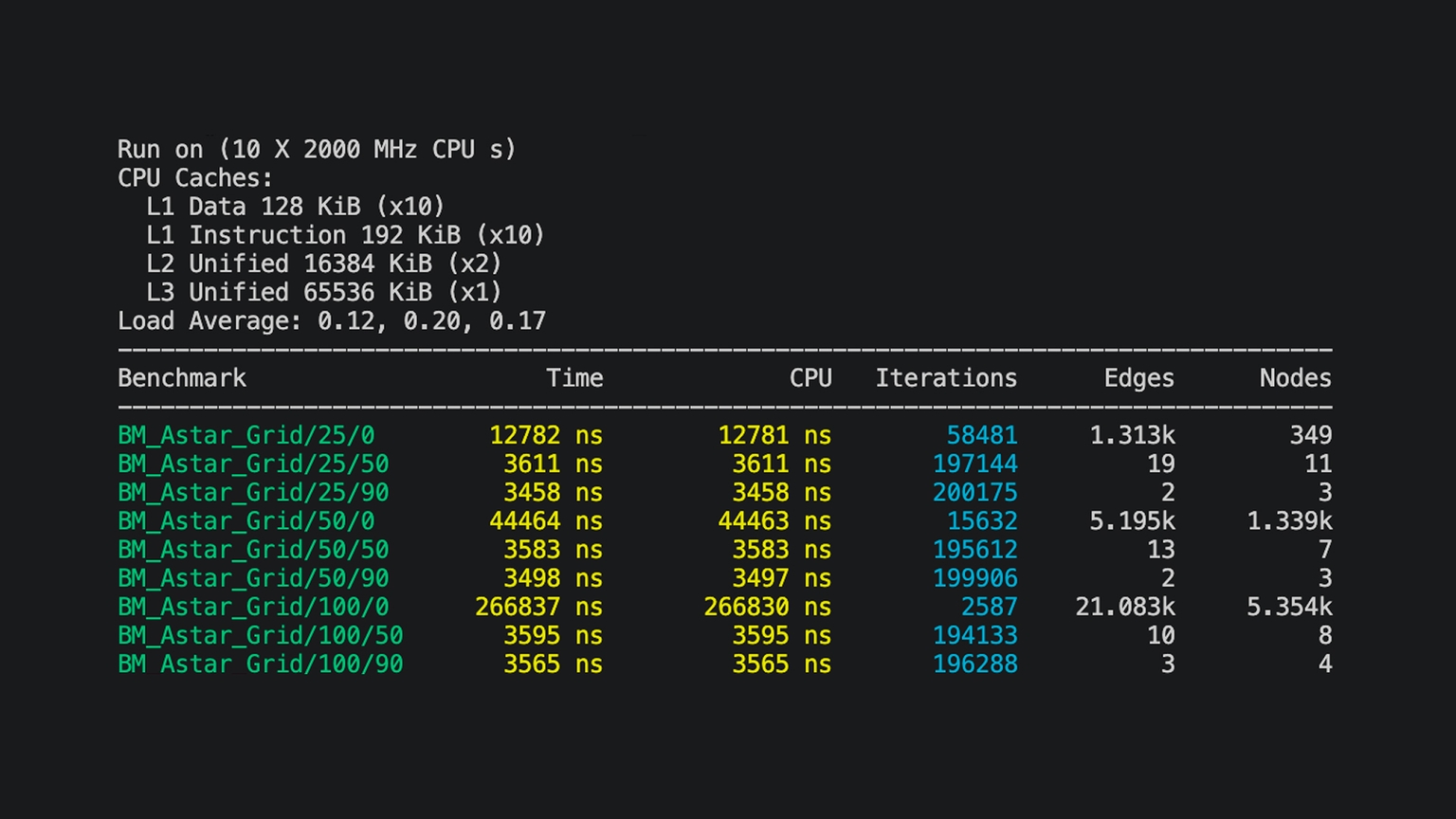The height and width of the screenshot is (819, 1456).
Task: Click the 'Iterations' column header
Action: click(946, 378)
